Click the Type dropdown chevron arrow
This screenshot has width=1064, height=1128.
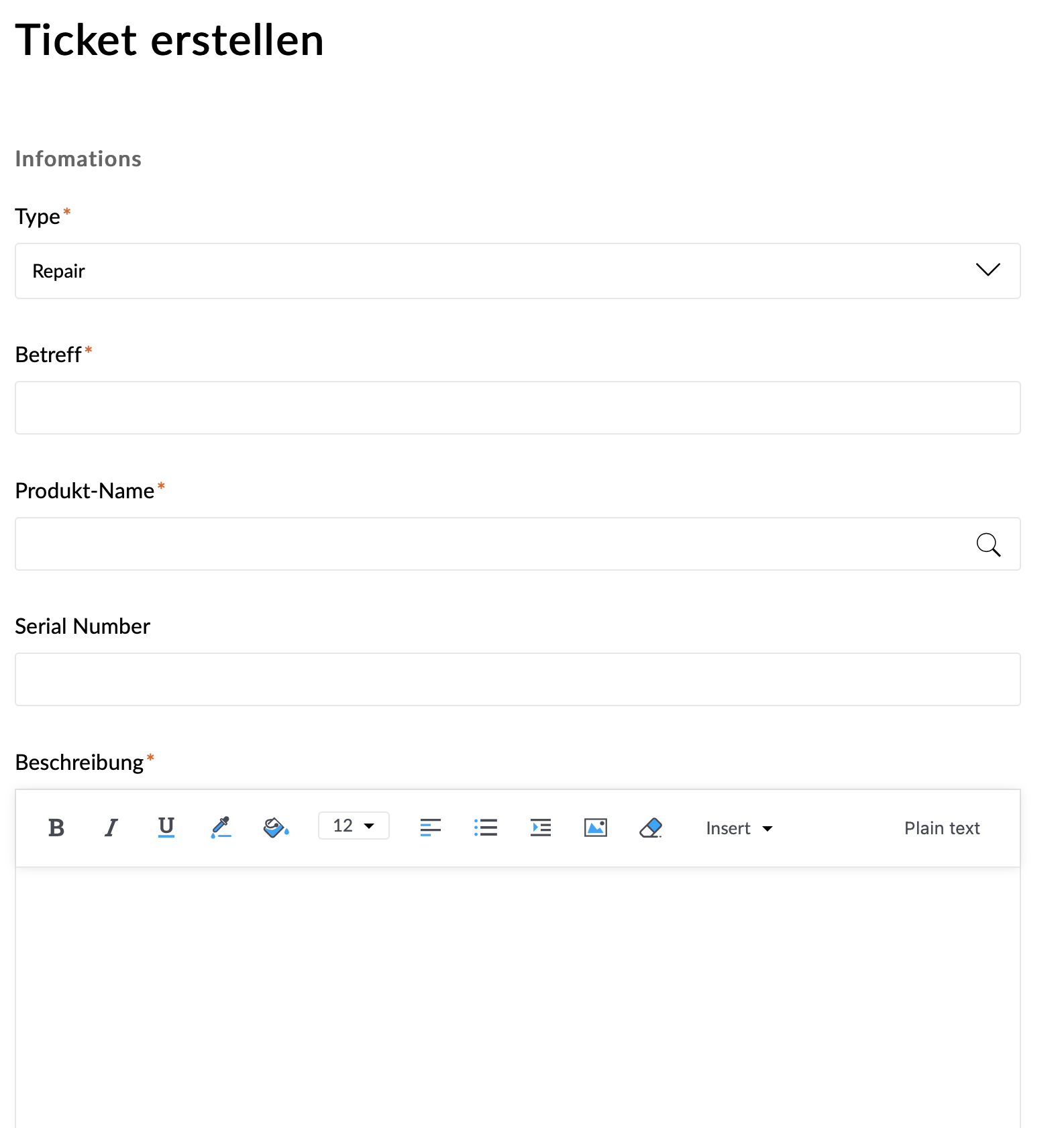pos(988,270)
